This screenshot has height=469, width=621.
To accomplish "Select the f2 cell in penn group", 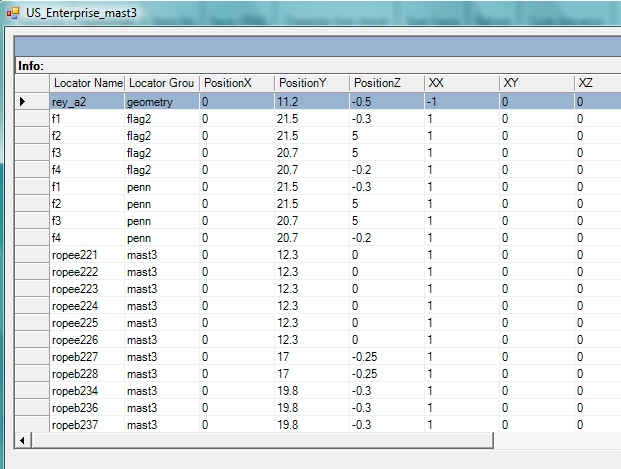I will coord(87,204).
